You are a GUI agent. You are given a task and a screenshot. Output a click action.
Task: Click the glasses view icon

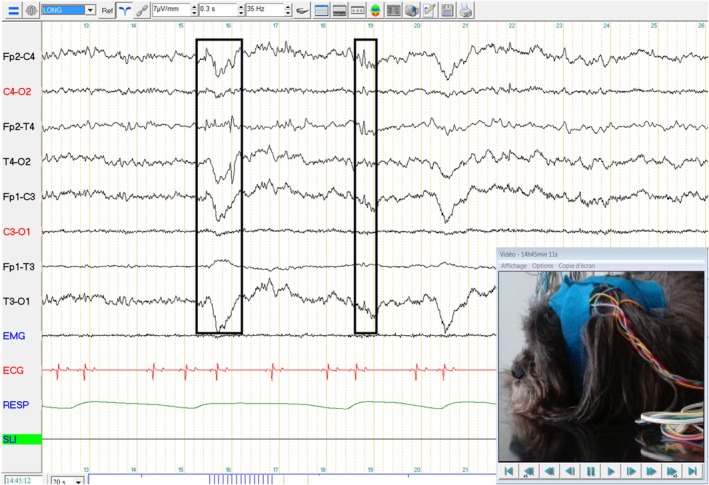pyautogui.click(x=303, y=10)
